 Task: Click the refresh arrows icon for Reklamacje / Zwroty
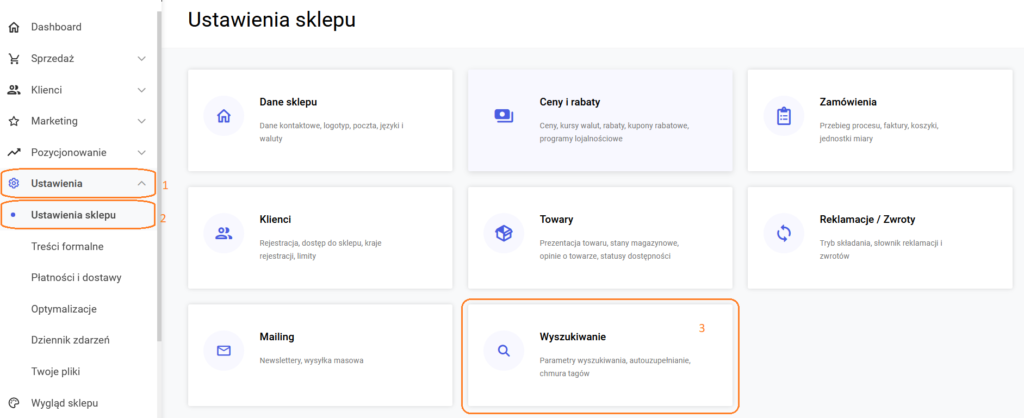(x=783, y=234)
